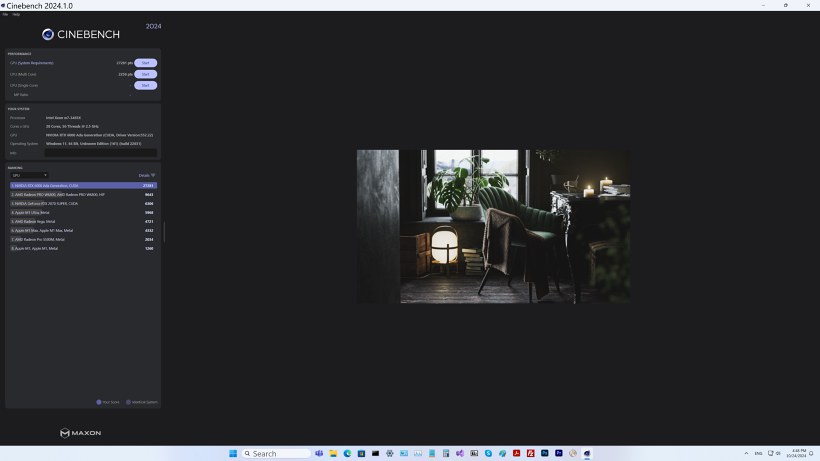820x461 pixels.
Task: Click the Maxon logo at panel bottom
Action: tap(80, 433)
